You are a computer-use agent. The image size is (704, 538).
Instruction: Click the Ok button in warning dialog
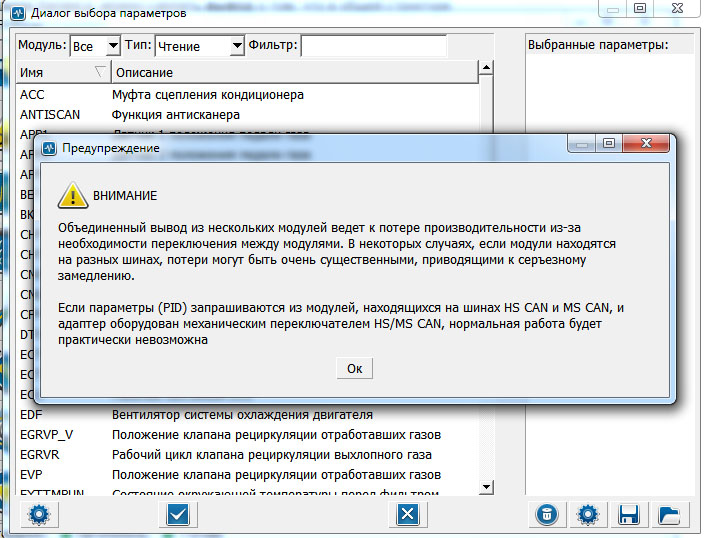[354, 368]
